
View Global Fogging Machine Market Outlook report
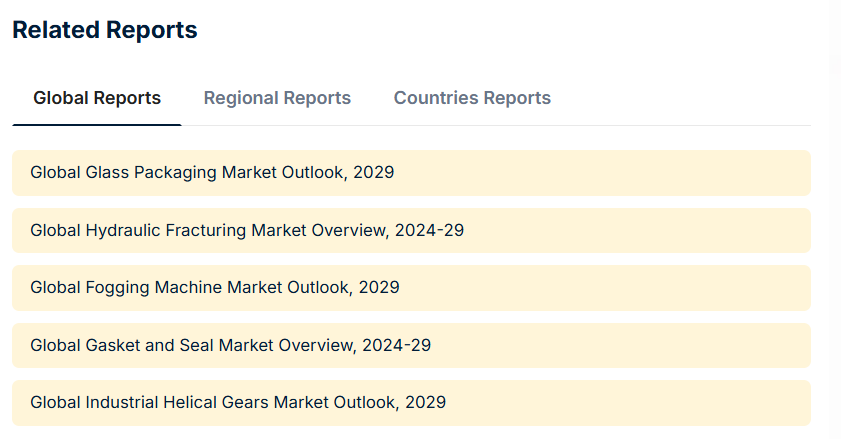[x=214, y=288]
